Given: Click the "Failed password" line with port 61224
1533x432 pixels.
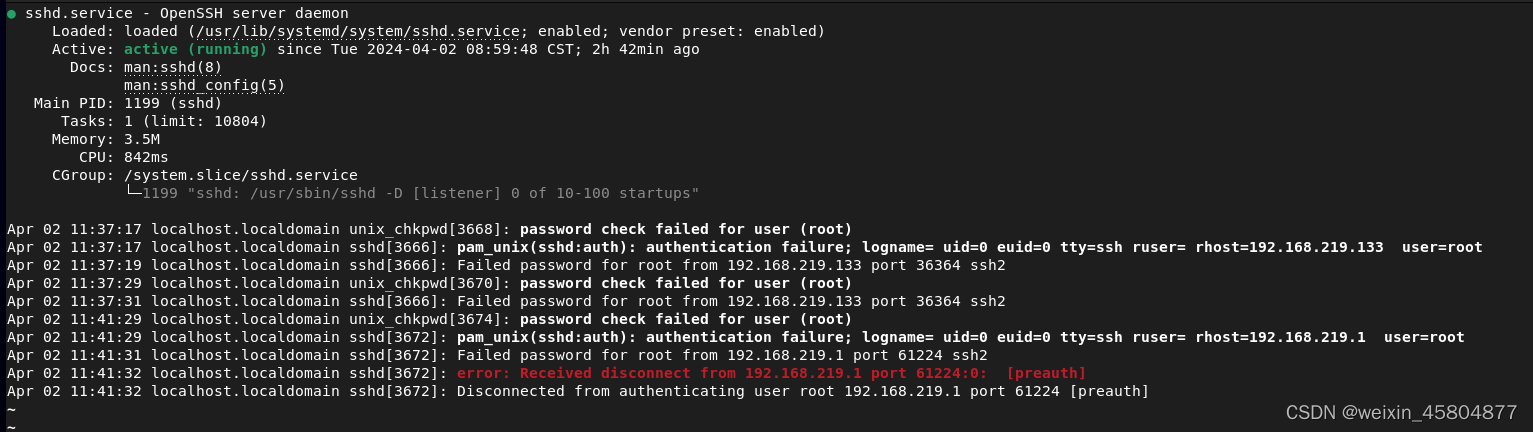Looking at the screenshot, I should [721, 355].
